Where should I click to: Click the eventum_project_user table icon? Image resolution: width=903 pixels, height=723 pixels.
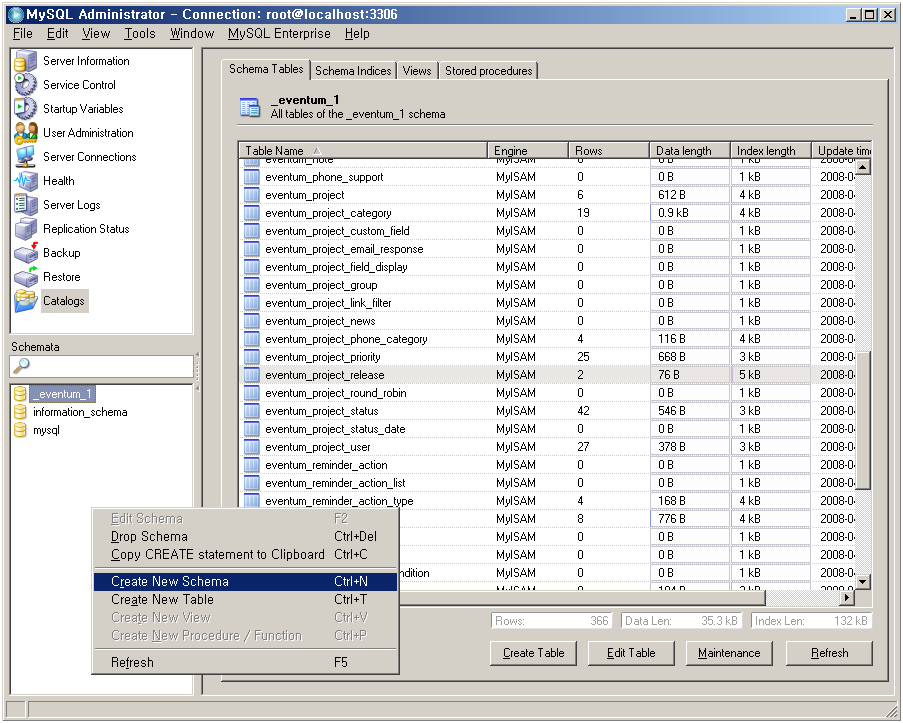pos(251,446)
